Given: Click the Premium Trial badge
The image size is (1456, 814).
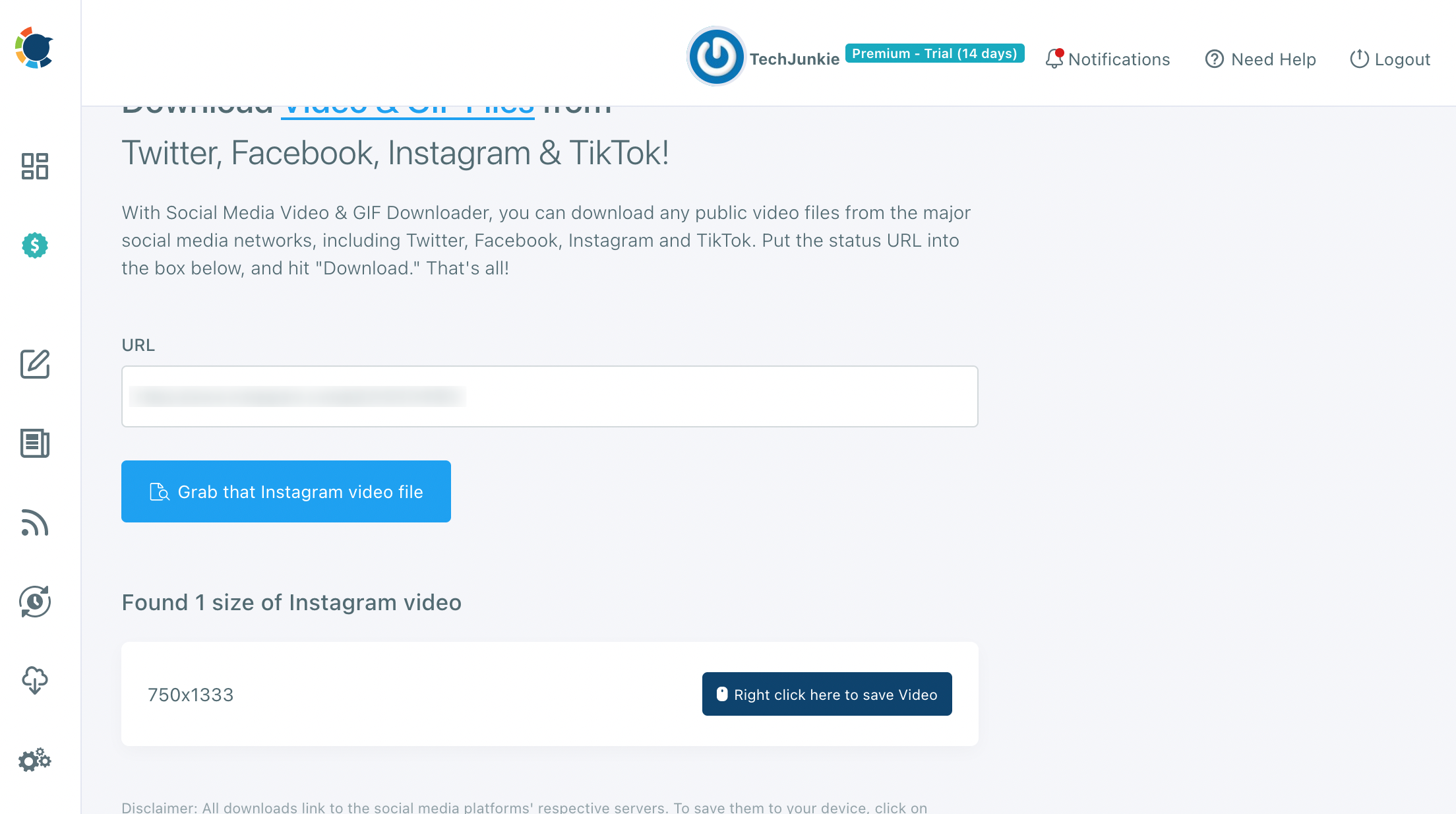Looking at the screenshot, I should (934, 53).
